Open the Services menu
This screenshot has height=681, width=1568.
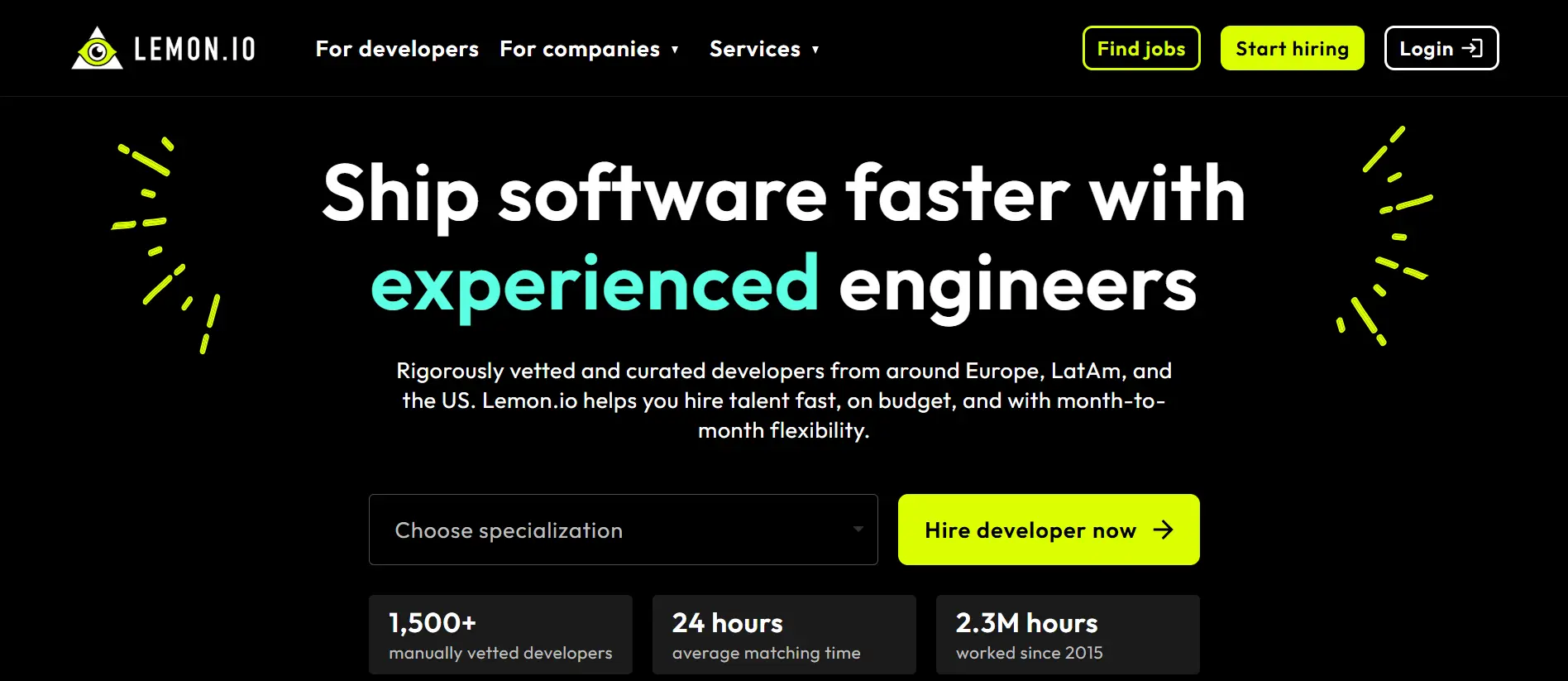tap(755, 49)
